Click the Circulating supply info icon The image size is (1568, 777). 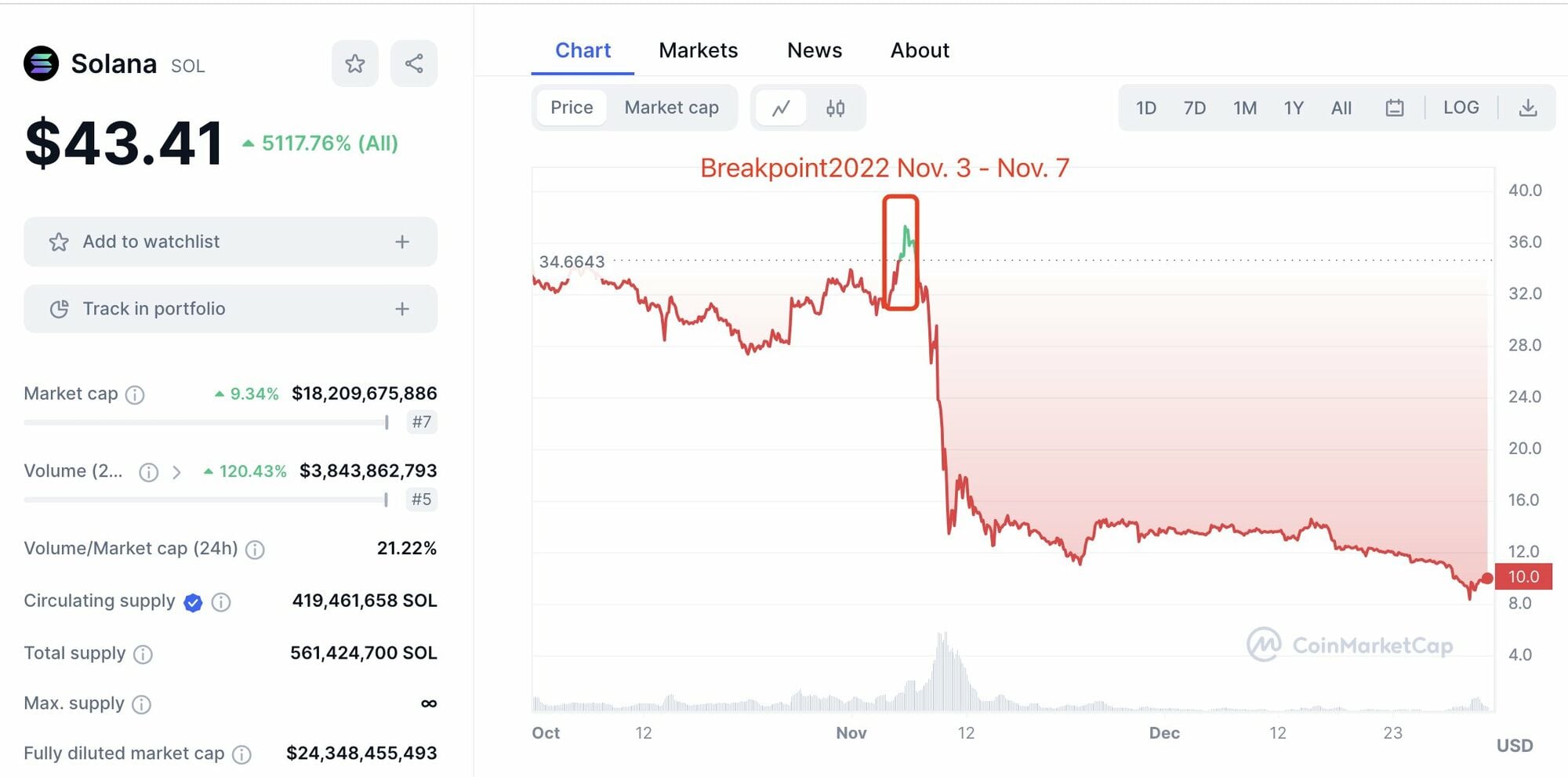221,602
